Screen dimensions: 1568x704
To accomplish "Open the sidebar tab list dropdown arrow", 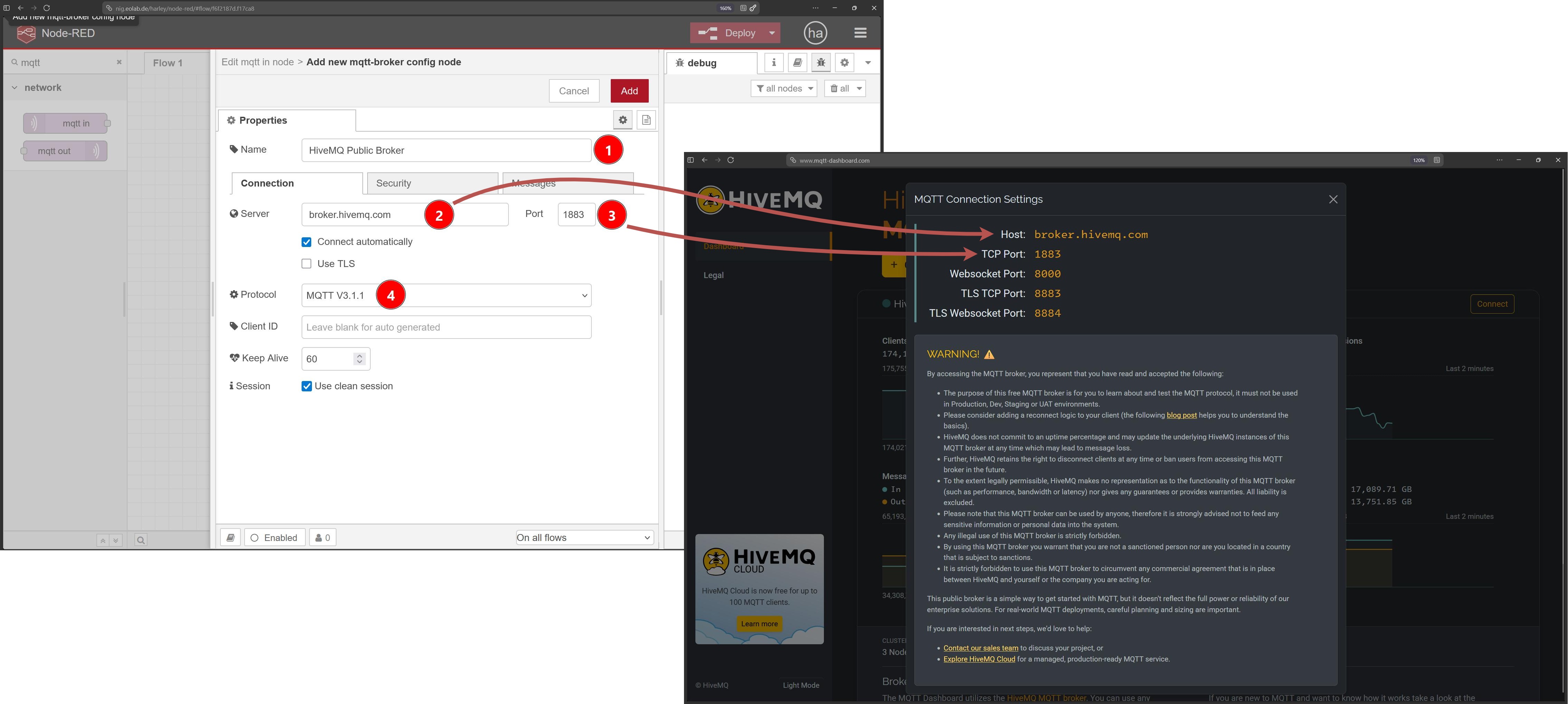I will click(x=868, y=62).
